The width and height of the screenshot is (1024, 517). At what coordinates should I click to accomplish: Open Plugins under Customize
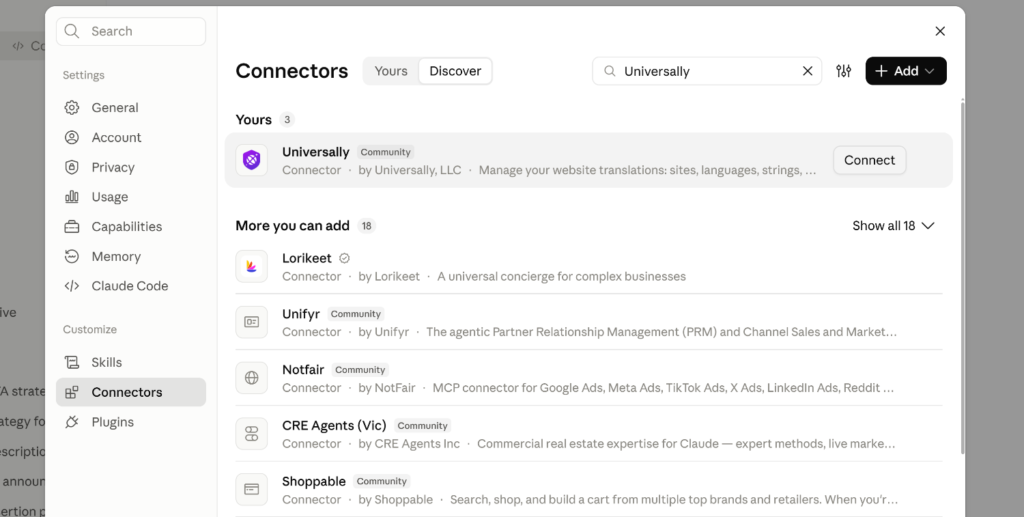131,422
